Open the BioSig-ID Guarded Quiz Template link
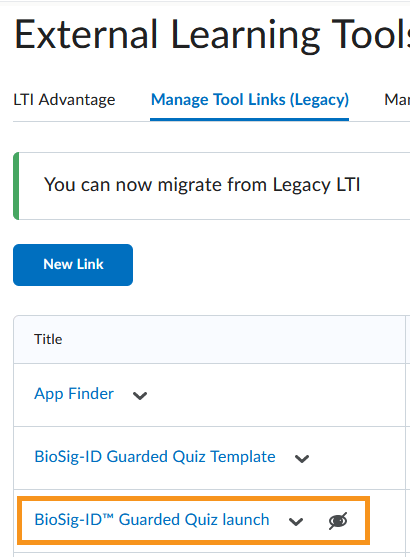This screenshot has height=557, width=410. pos(155,457)
